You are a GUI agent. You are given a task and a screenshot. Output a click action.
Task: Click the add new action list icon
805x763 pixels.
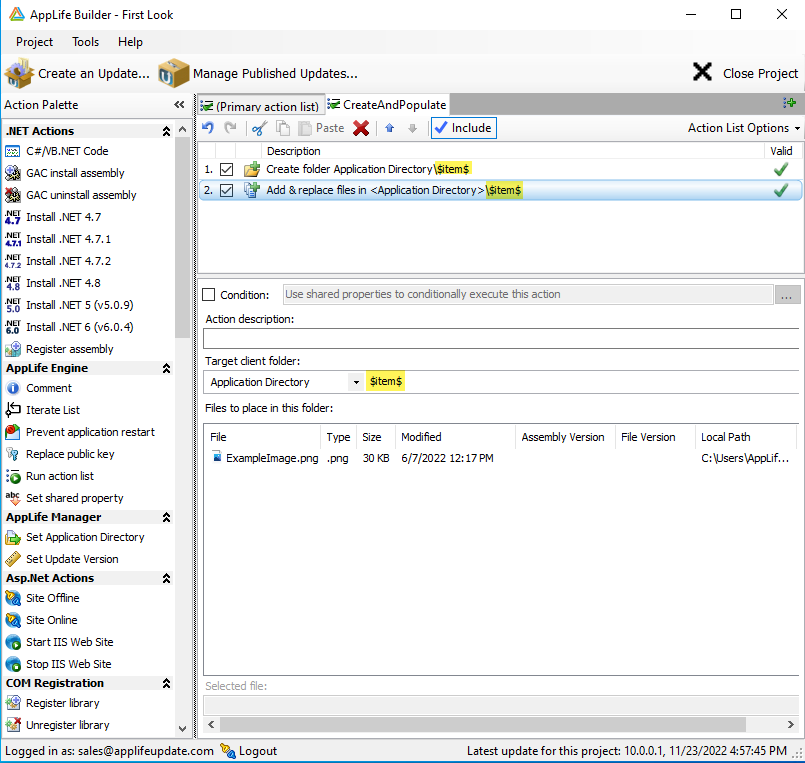[790, 103]
